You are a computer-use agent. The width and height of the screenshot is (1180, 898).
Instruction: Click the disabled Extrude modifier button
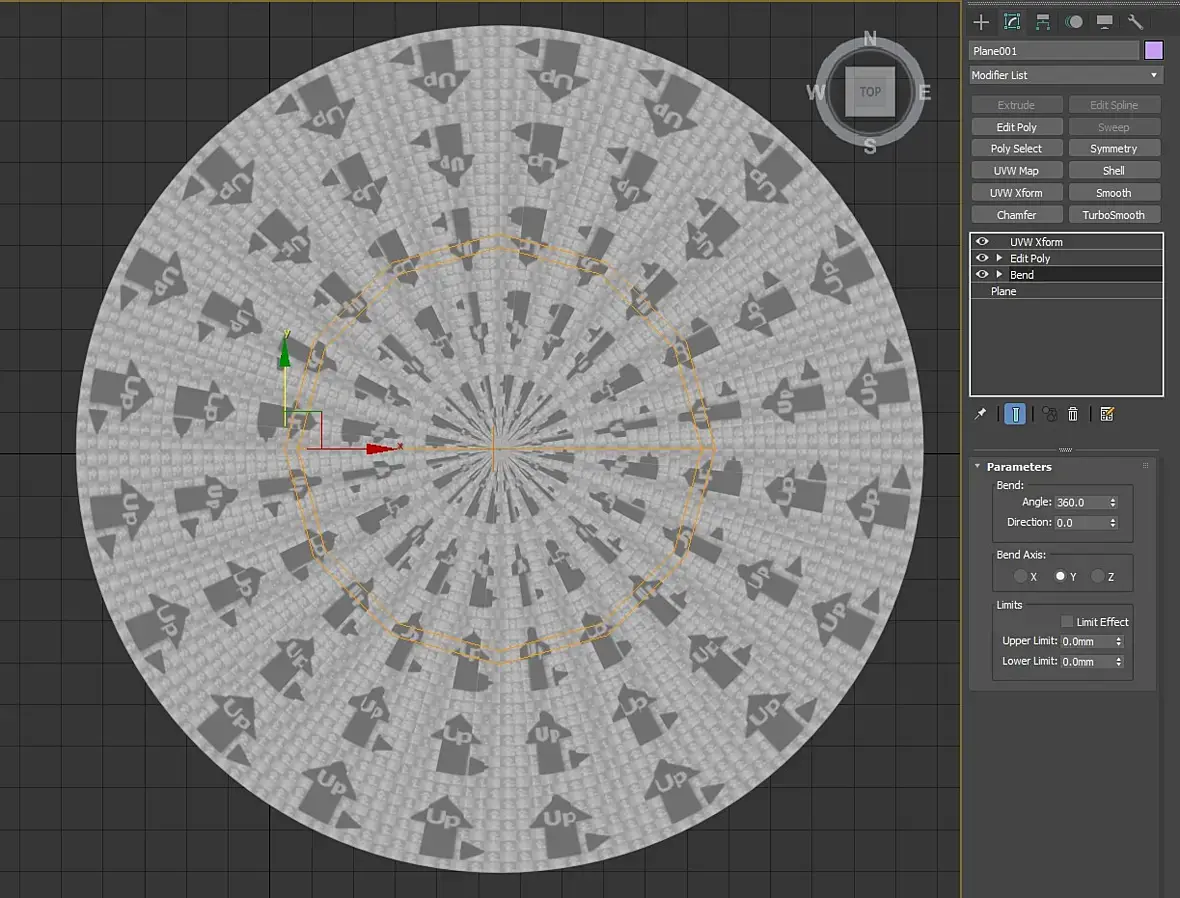(x=1017, y=105)
